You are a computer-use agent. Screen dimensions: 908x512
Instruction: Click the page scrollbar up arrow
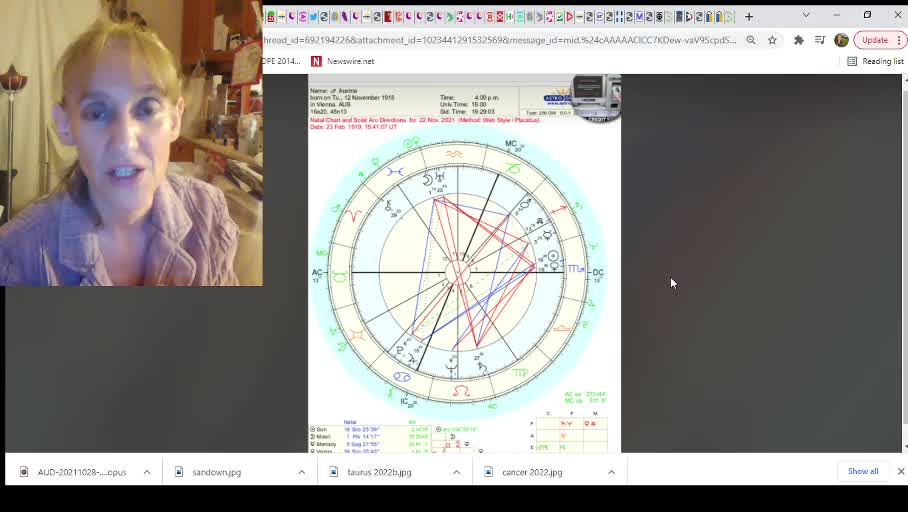click(x=905, y=79)
